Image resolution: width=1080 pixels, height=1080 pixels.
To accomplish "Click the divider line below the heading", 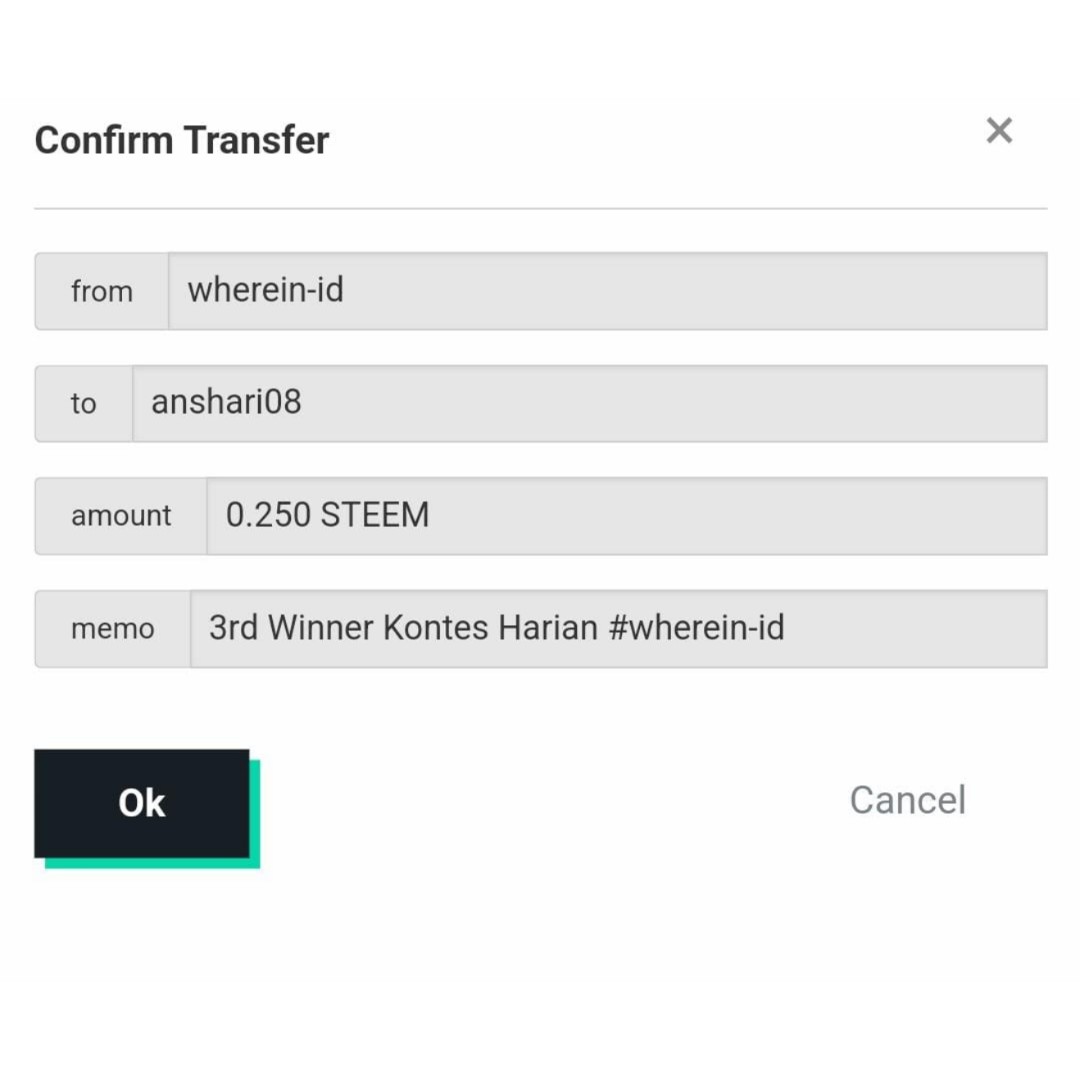I will (540, 208).
